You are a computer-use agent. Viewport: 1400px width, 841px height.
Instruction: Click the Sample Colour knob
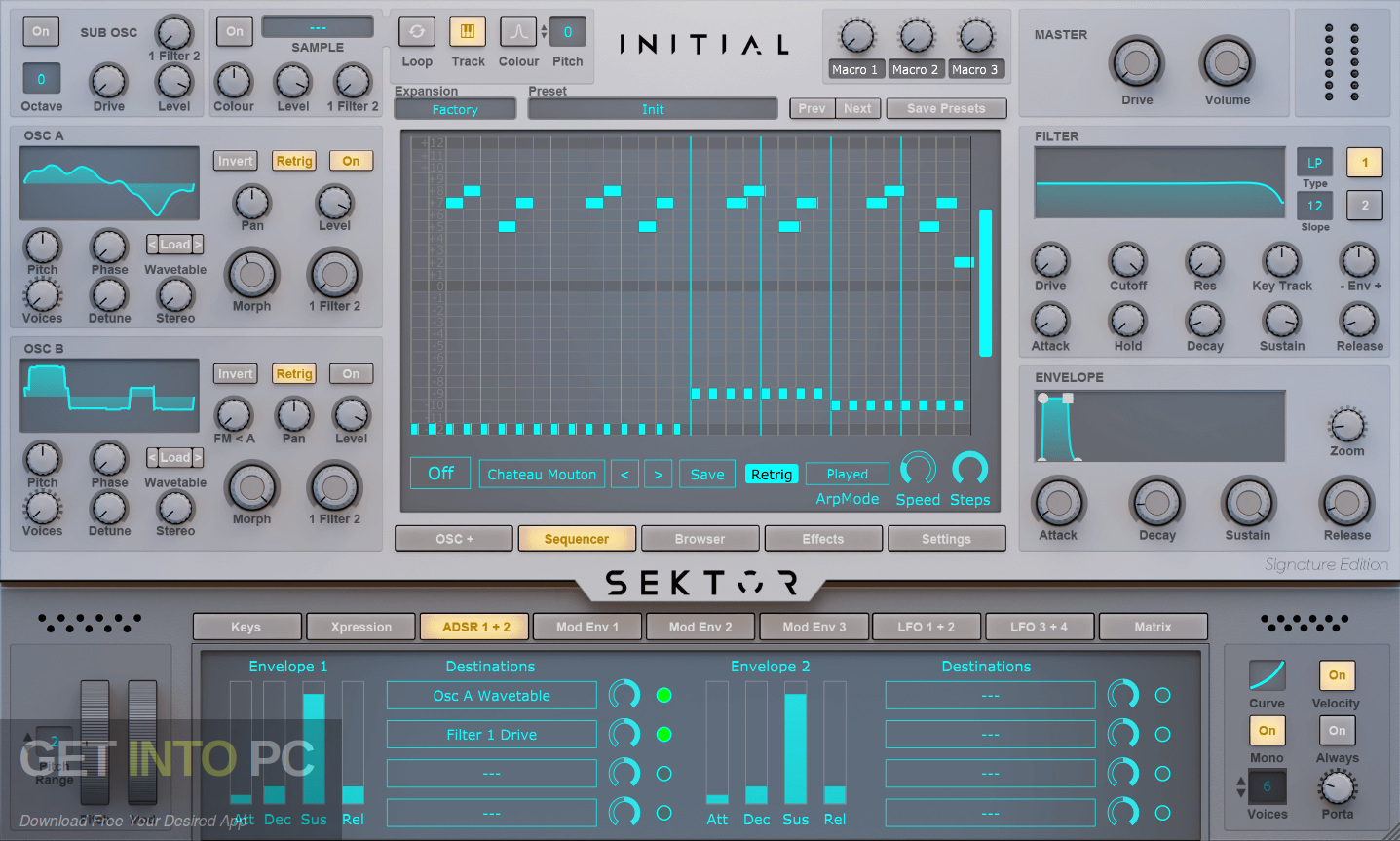[234, 82]
